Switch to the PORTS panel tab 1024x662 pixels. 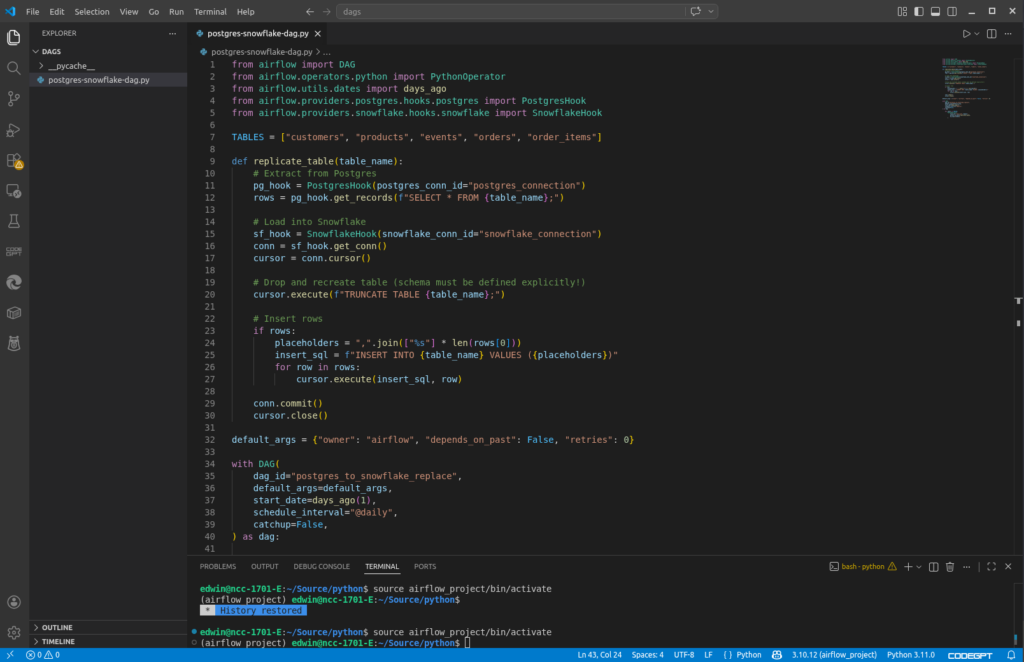tap(424, 567)
